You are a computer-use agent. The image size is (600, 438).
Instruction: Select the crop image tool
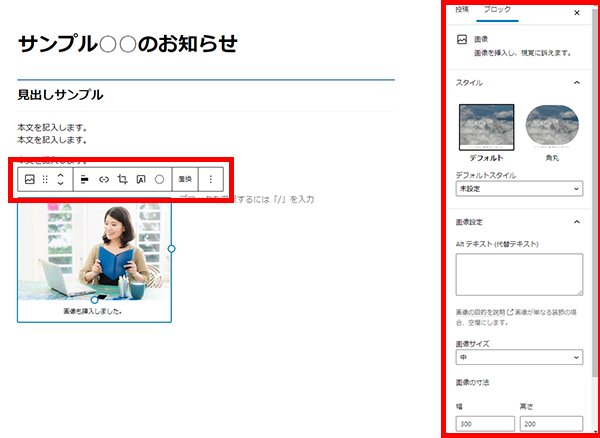(122, 180)
